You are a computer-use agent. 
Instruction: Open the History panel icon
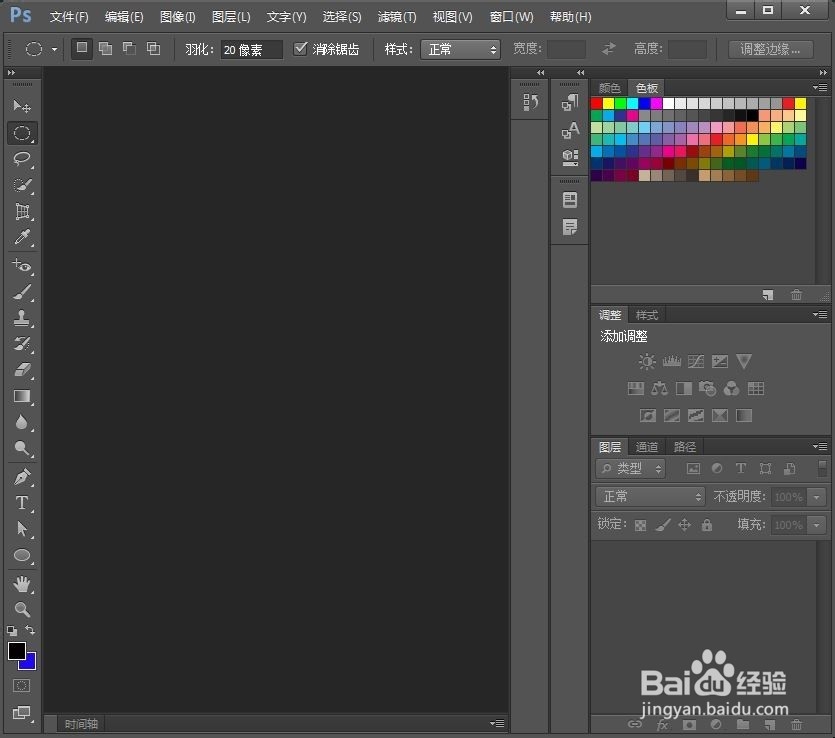point(530,102)
